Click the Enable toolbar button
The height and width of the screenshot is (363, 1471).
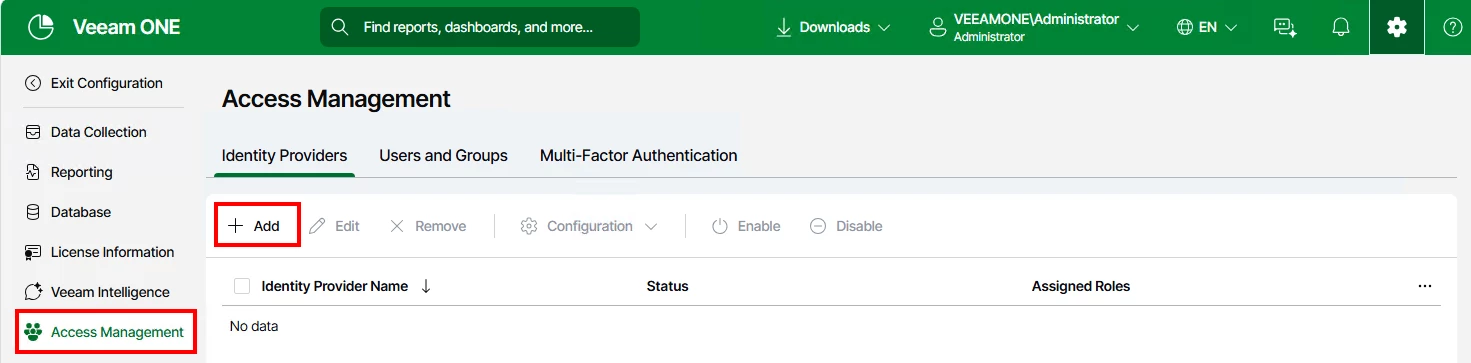click(x=746, y=226)
